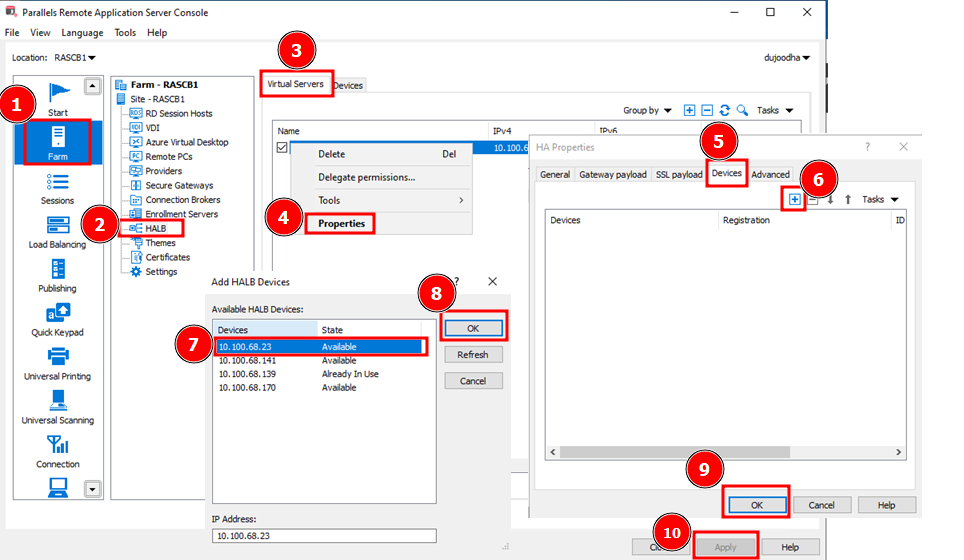Image resolution: width=964 pixels, height=560 pixels.
Task: Open the Universal Scanning category
Action: tap(57, 408)
